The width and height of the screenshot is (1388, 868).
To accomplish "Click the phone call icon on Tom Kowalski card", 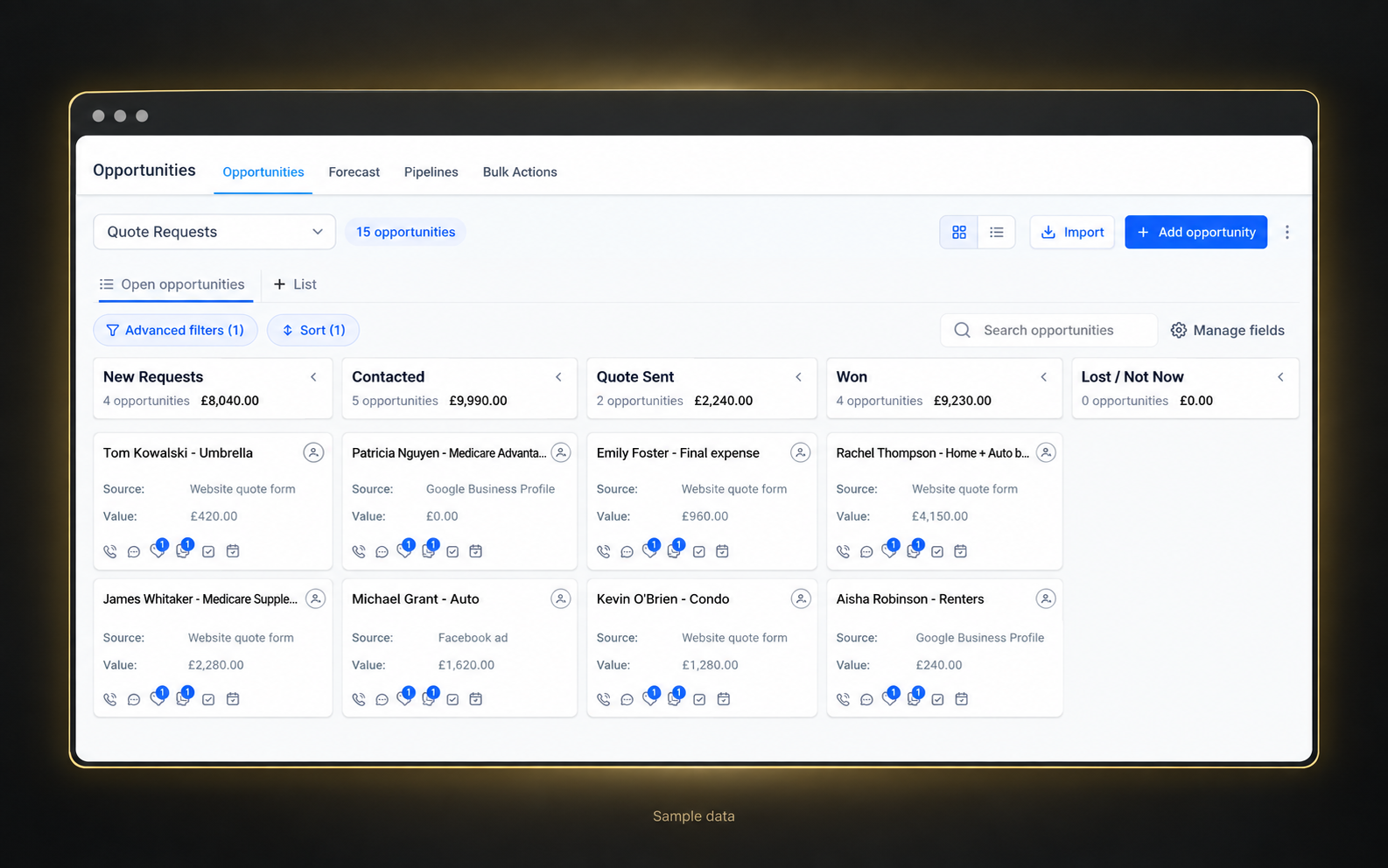I will [109, 552].
